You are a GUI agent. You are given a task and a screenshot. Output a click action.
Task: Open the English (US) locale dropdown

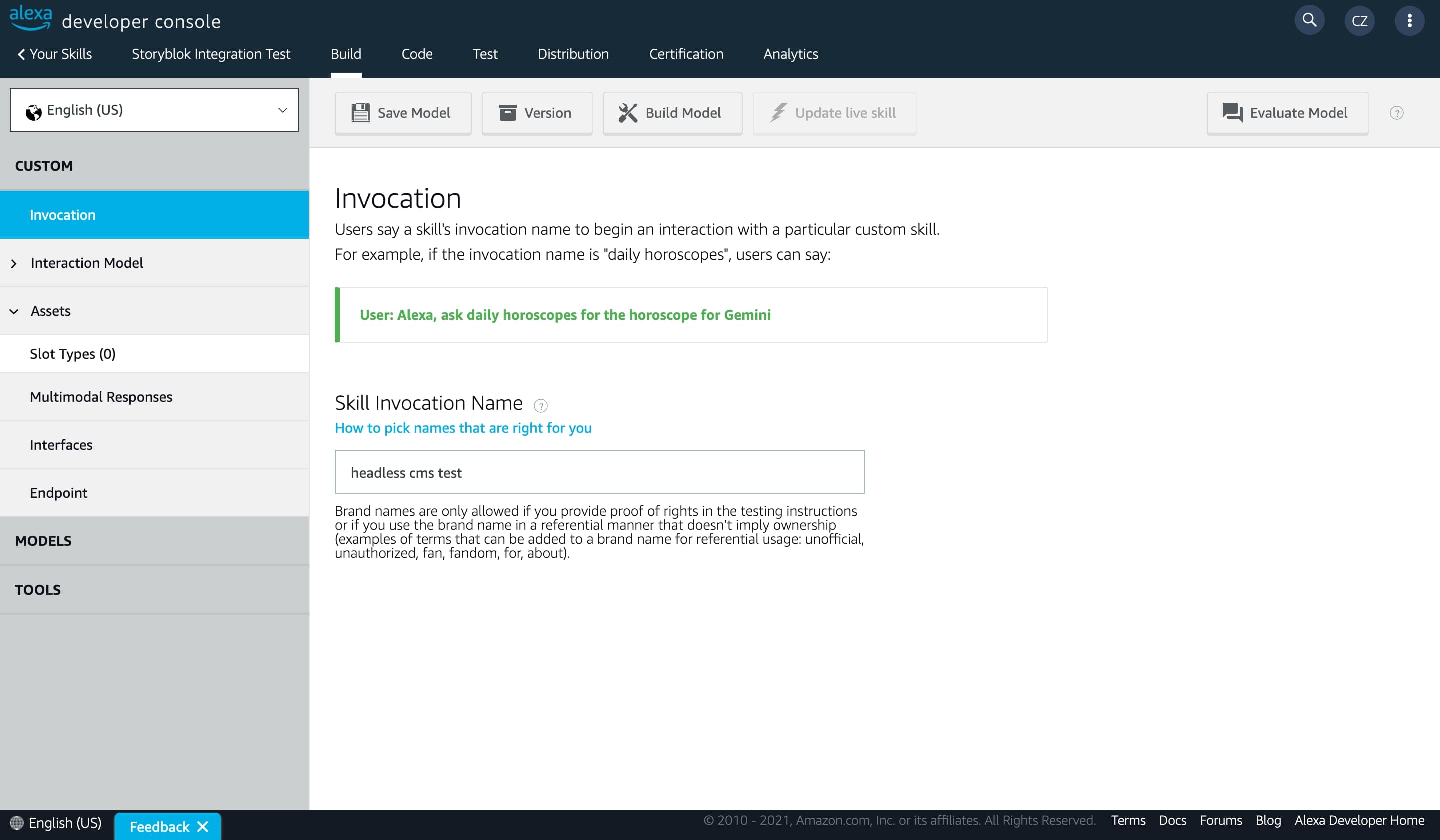pos(154,109)
